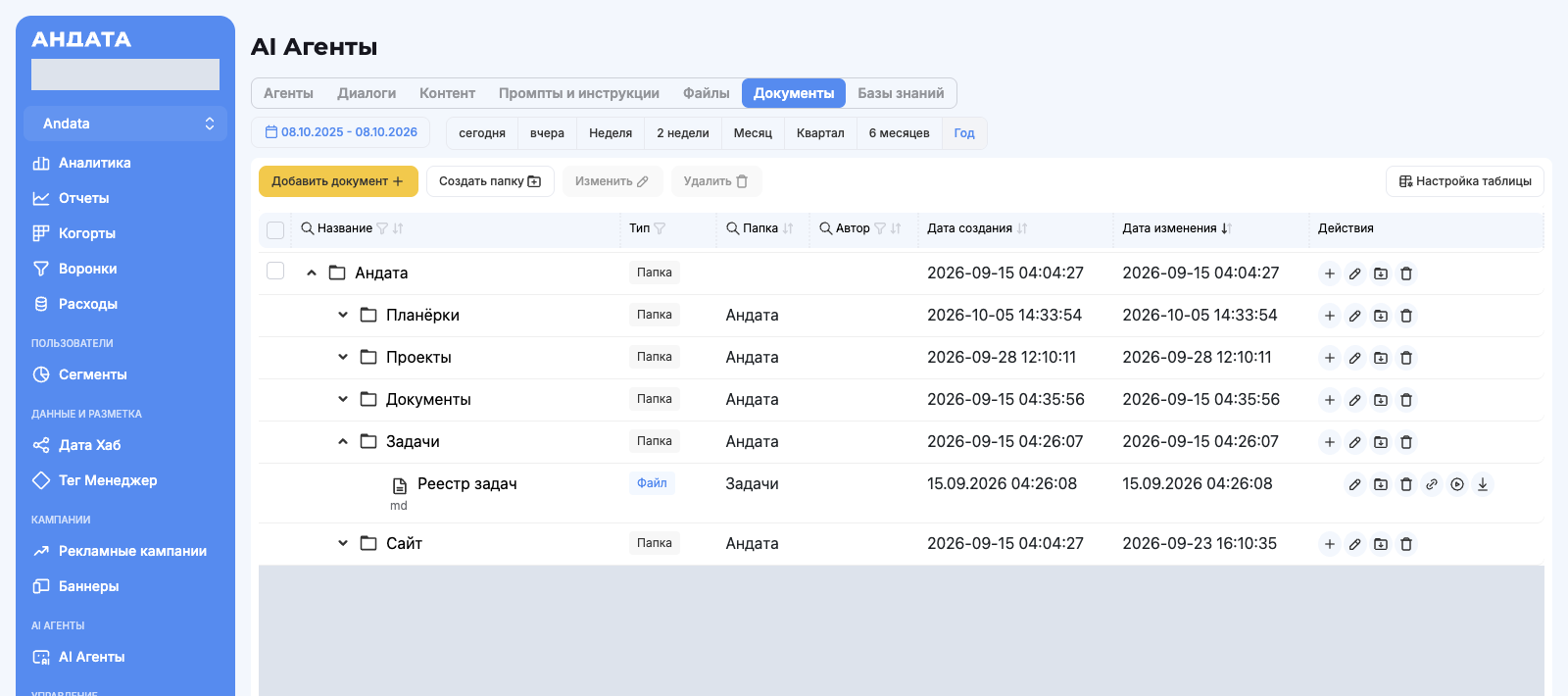Download the Реестр задач file
1568x696 pixels.
[1483, 484]
